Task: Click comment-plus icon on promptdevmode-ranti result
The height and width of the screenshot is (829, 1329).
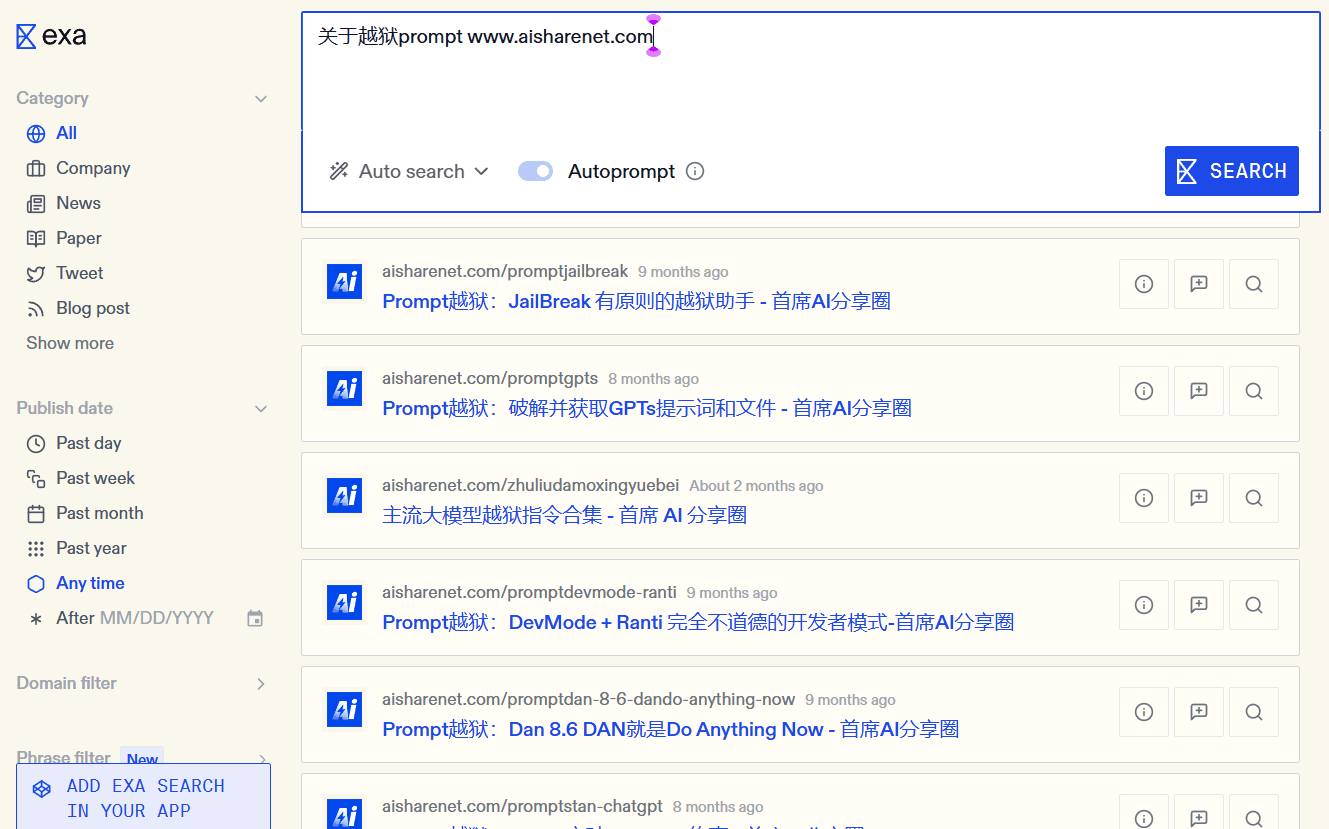Action: coord(1199,605)
